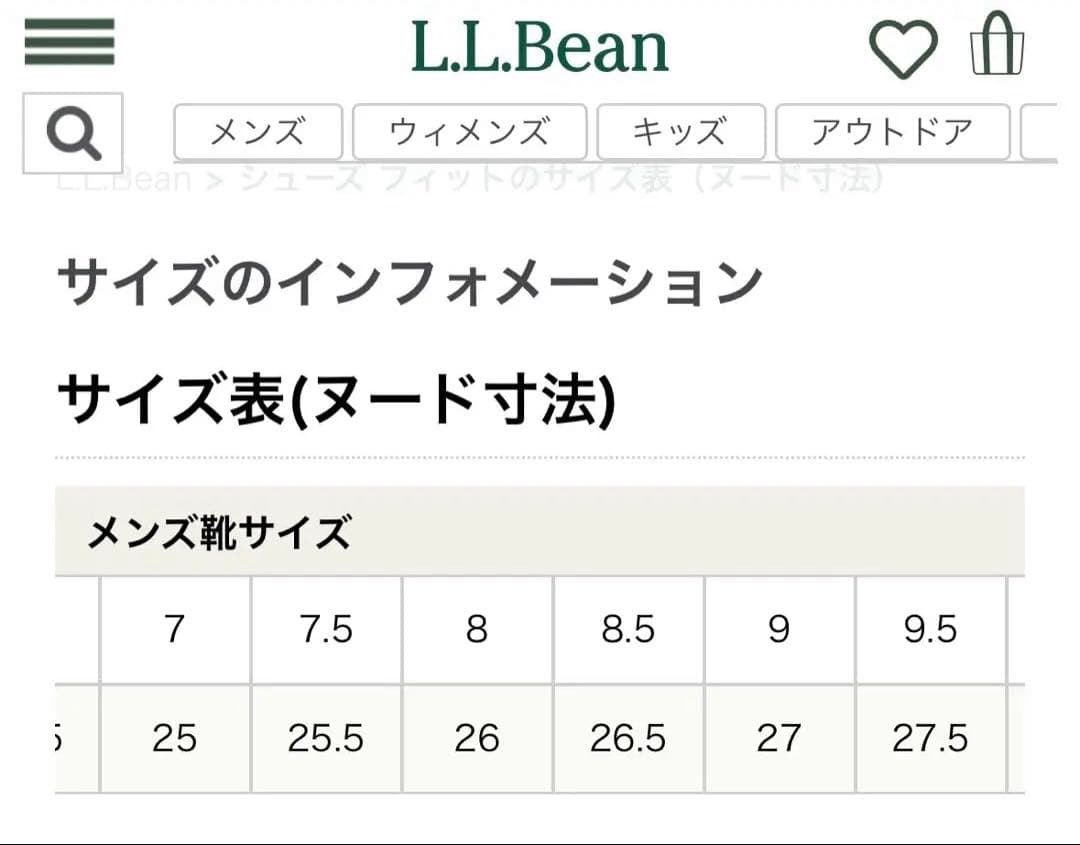Click the L.L.Bean logo
The height and width of the screenshot is (845, 1080).
pyautogui.click(x=540, y=44)
